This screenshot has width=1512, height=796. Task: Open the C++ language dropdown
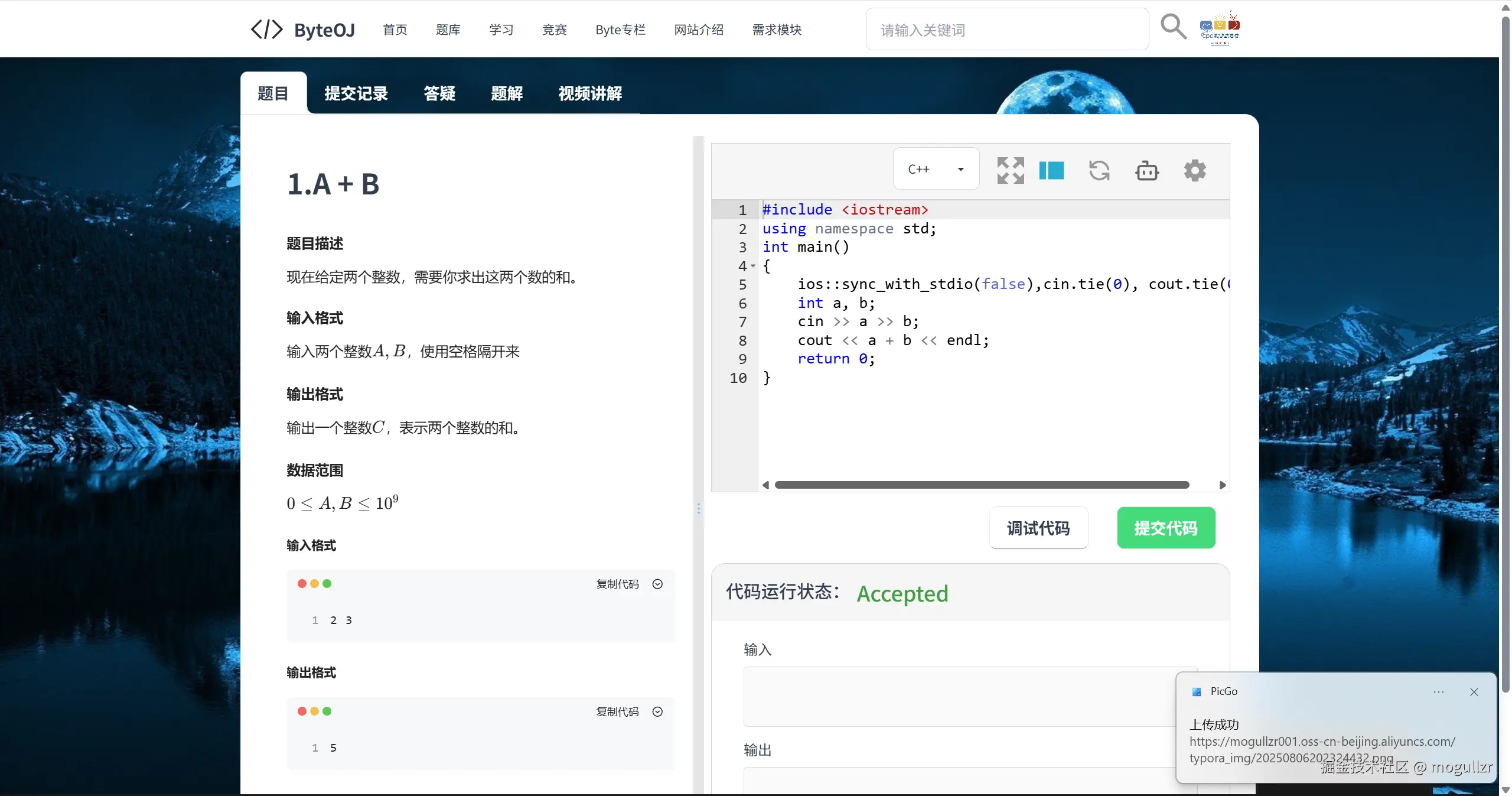tap(936, 169)
